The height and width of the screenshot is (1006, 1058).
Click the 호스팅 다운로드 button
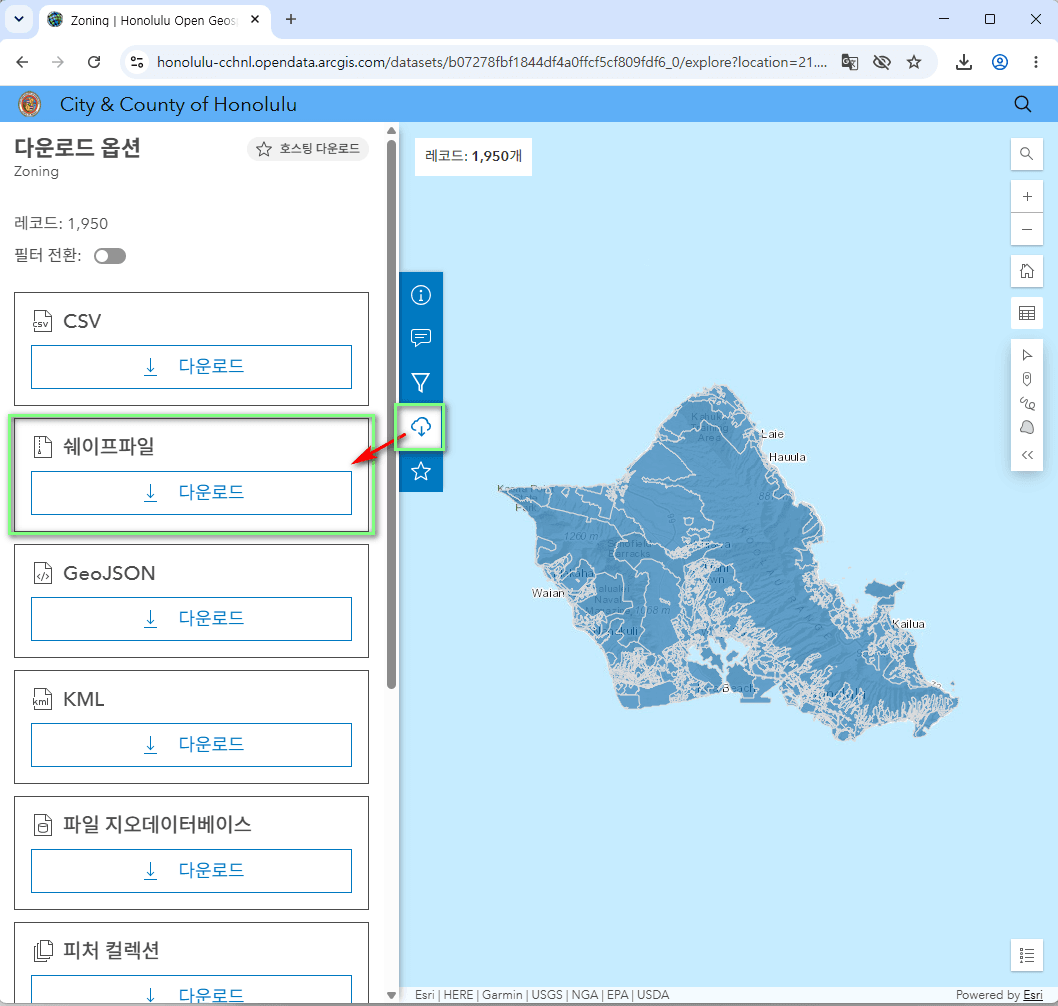click(x=308, y=148)
